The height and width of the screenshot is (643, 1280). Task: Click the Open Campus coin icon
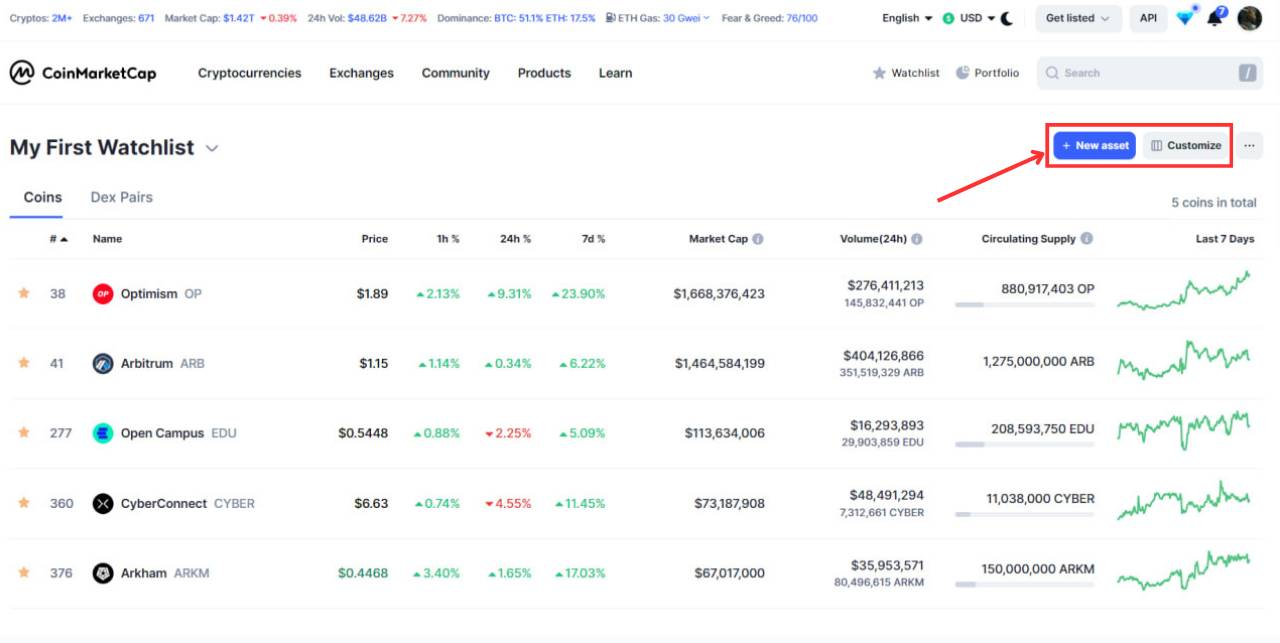point(103,433)
